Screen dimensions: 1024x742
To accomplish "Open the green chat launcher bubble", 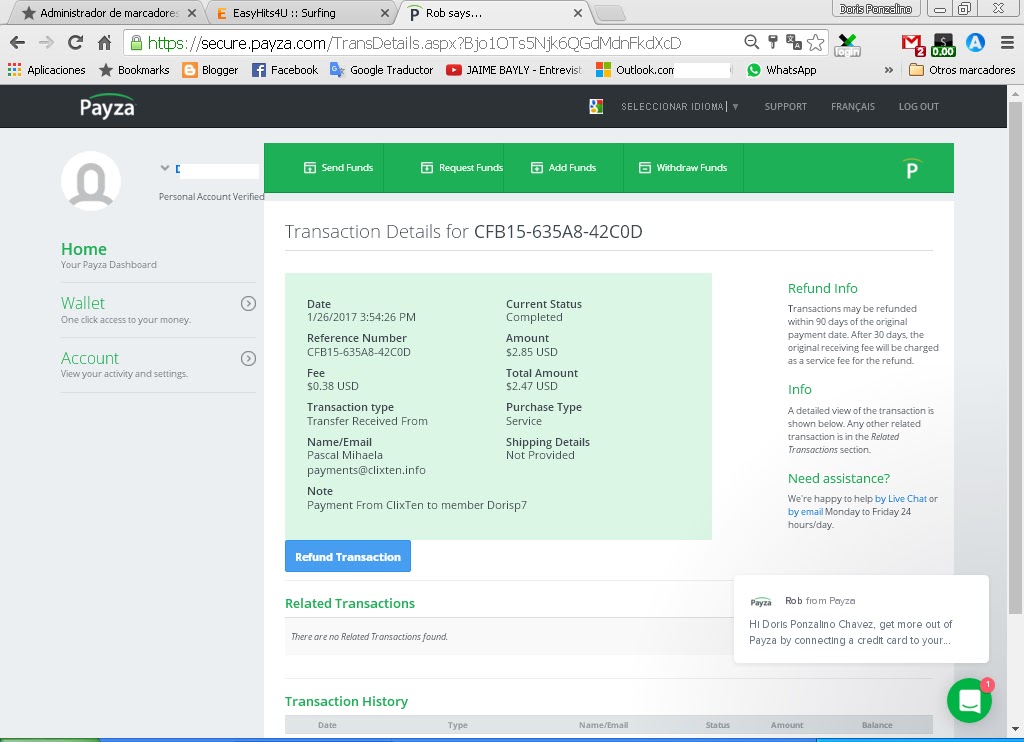I will [x=969, y=700].
